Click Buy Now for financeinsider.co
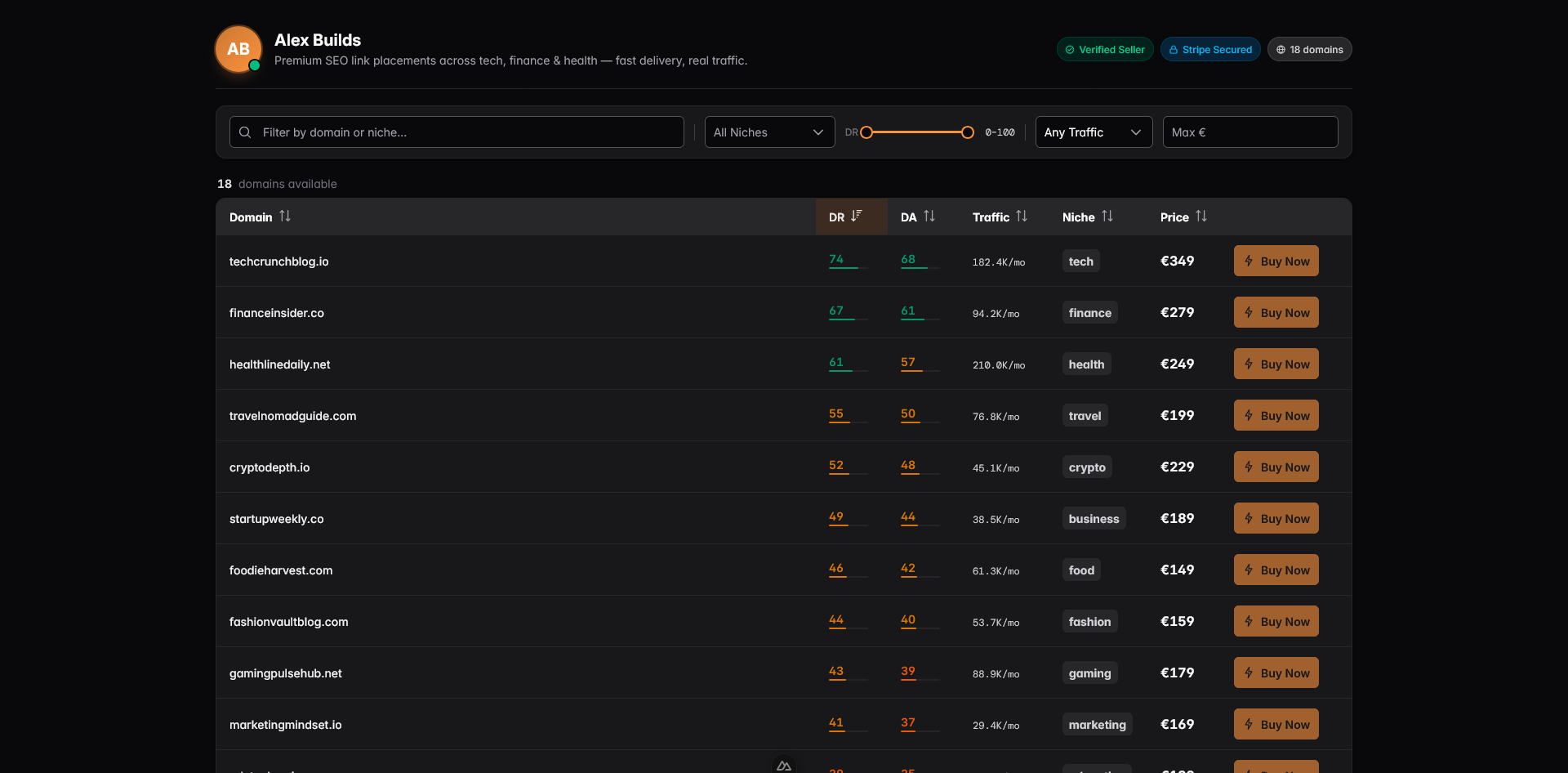Screen dimensions: 1568x773 click(1276, 312)
